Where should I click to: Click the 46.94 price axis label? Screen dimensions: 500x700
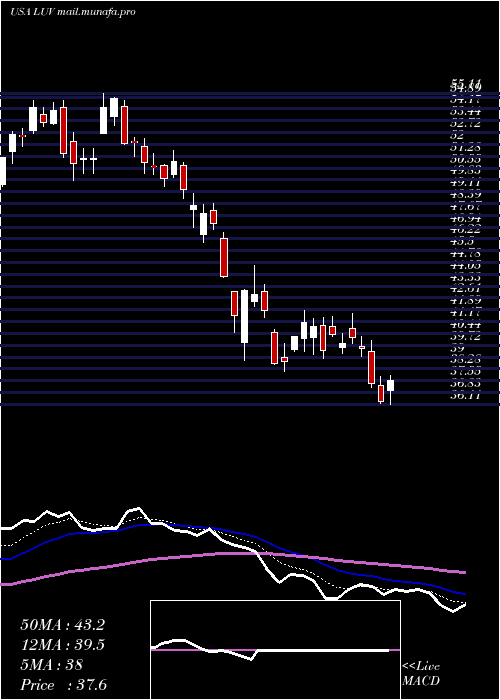466,218
